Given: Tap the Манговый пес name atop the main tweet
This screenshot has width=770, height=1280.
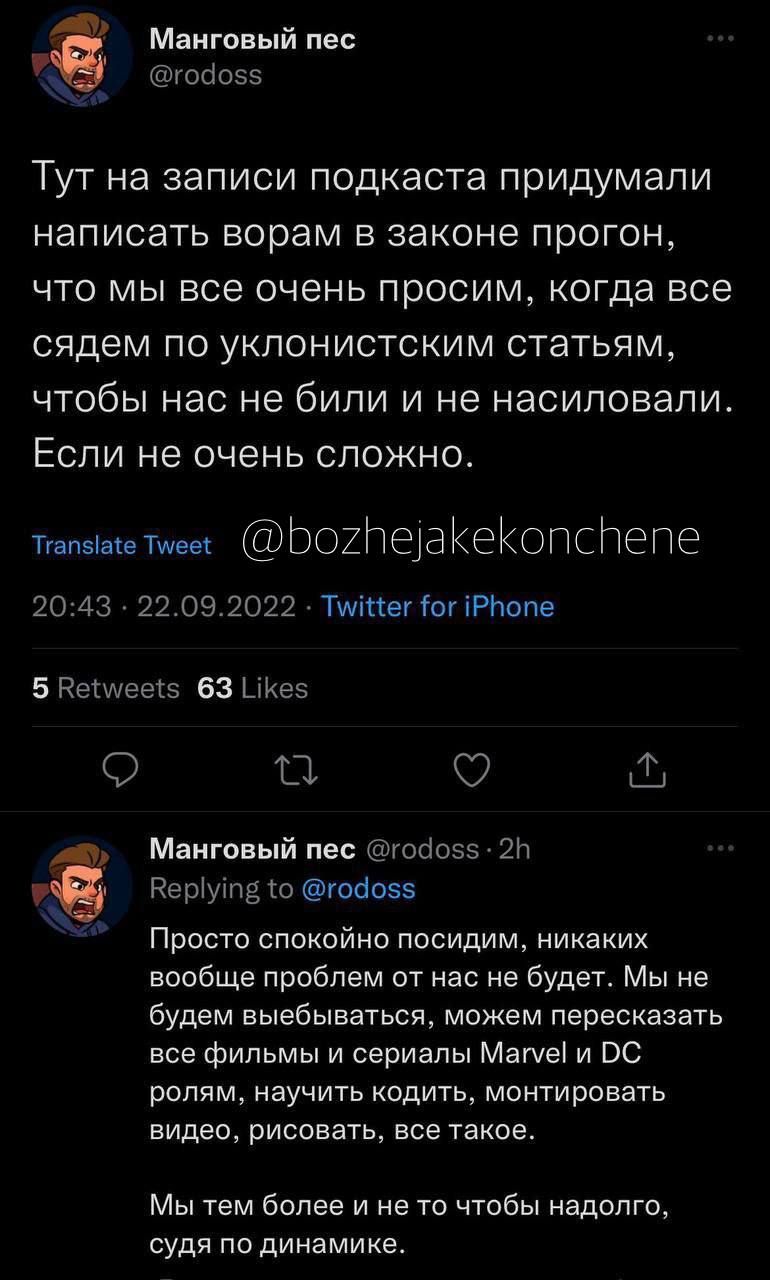Looking at the screenshot, I should 252,39.
